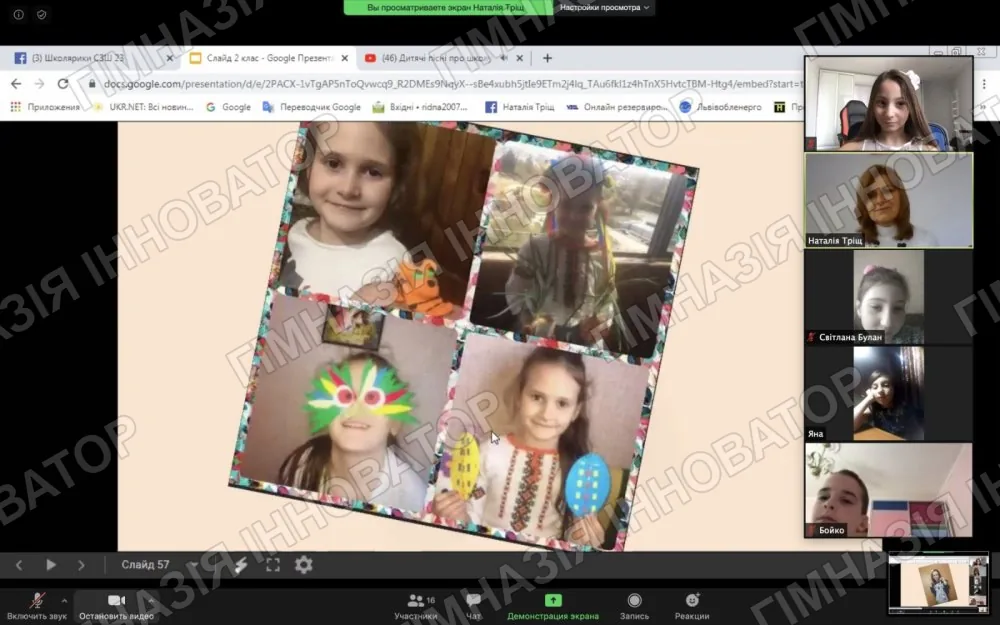Click Остановить видео camera button
The width and height of the screenshot is (1000, 625).
(x=116, y=607)
